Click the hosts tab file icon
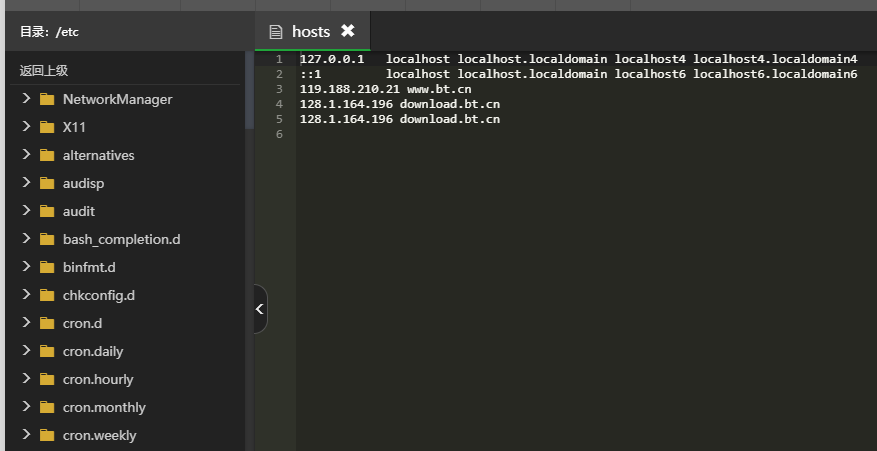 click(x=275, y=31)
